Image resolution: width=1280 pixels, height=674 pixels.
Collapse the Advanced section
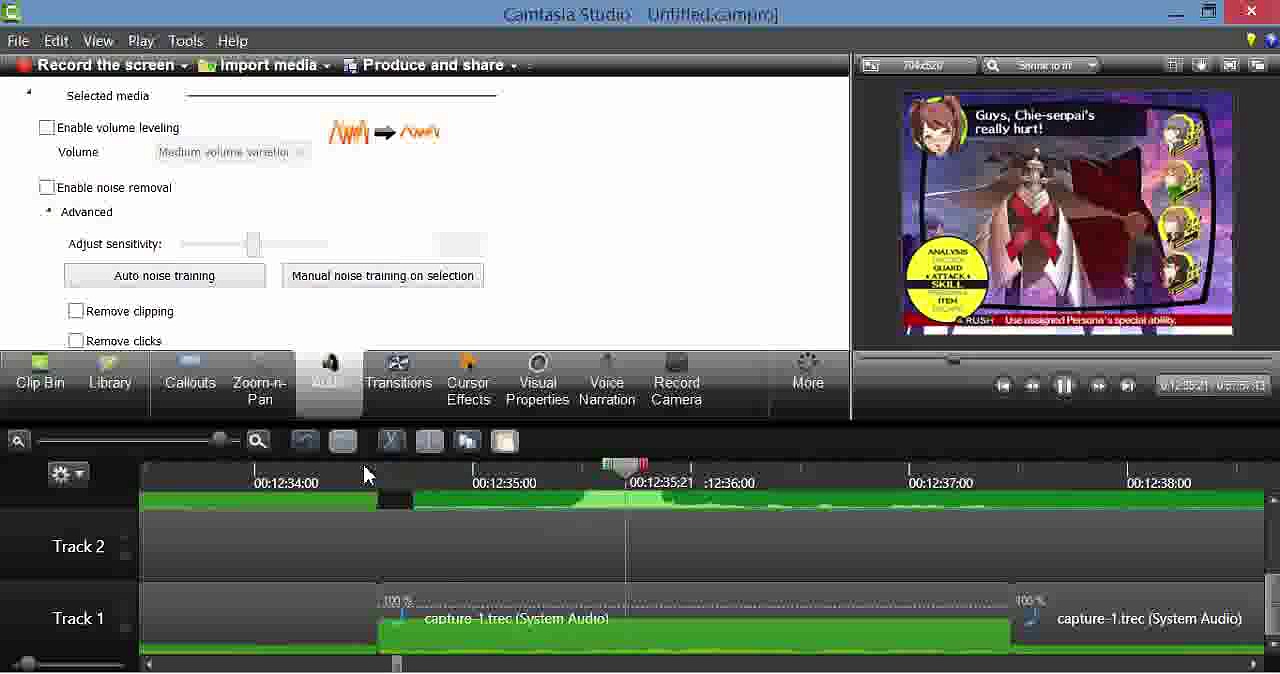48,212
